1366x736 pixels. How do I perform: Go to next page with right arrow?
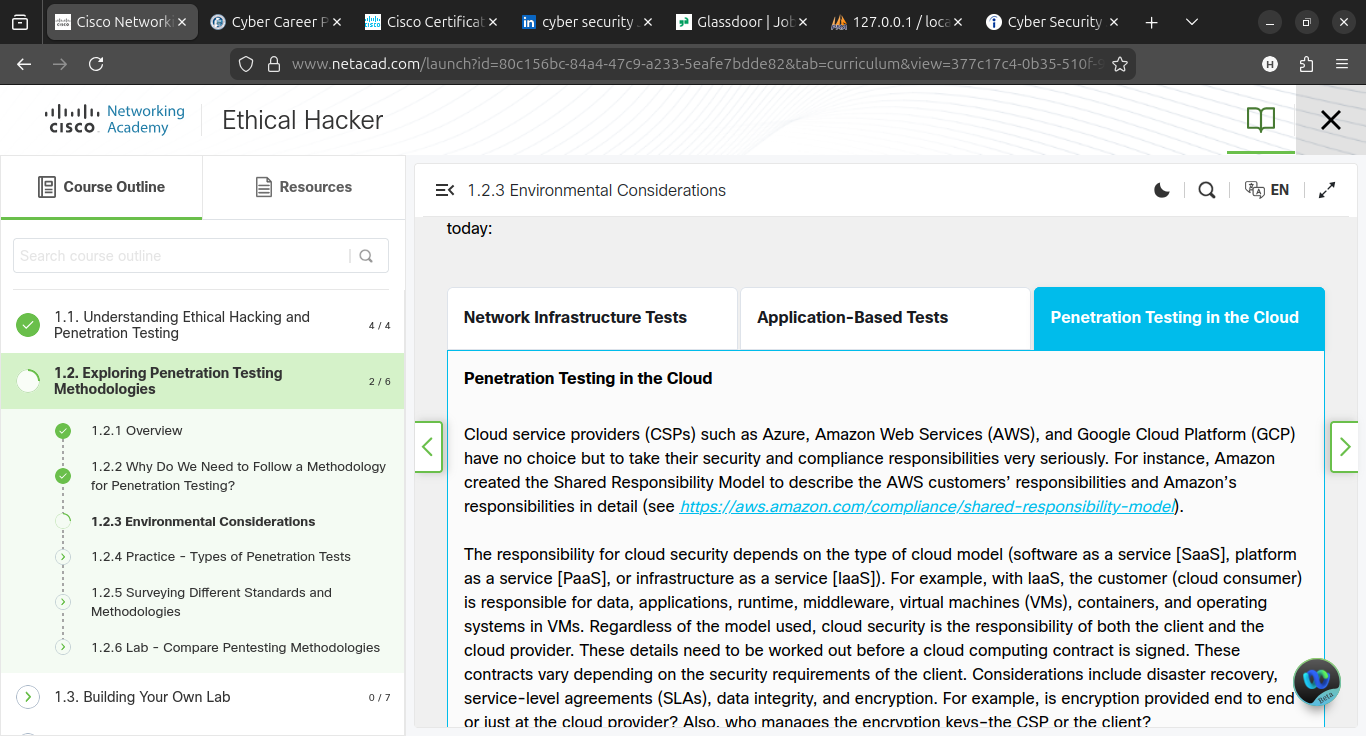pos(1345,446)
